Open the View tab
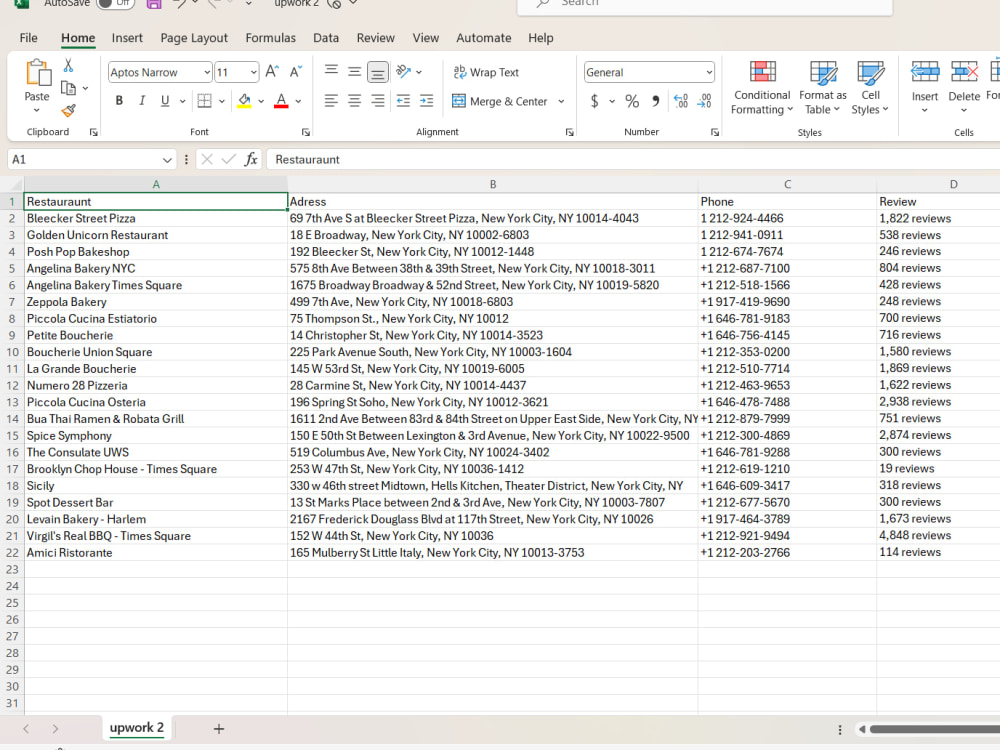Viewport: 1000px width, 750px height. point(425,38)
